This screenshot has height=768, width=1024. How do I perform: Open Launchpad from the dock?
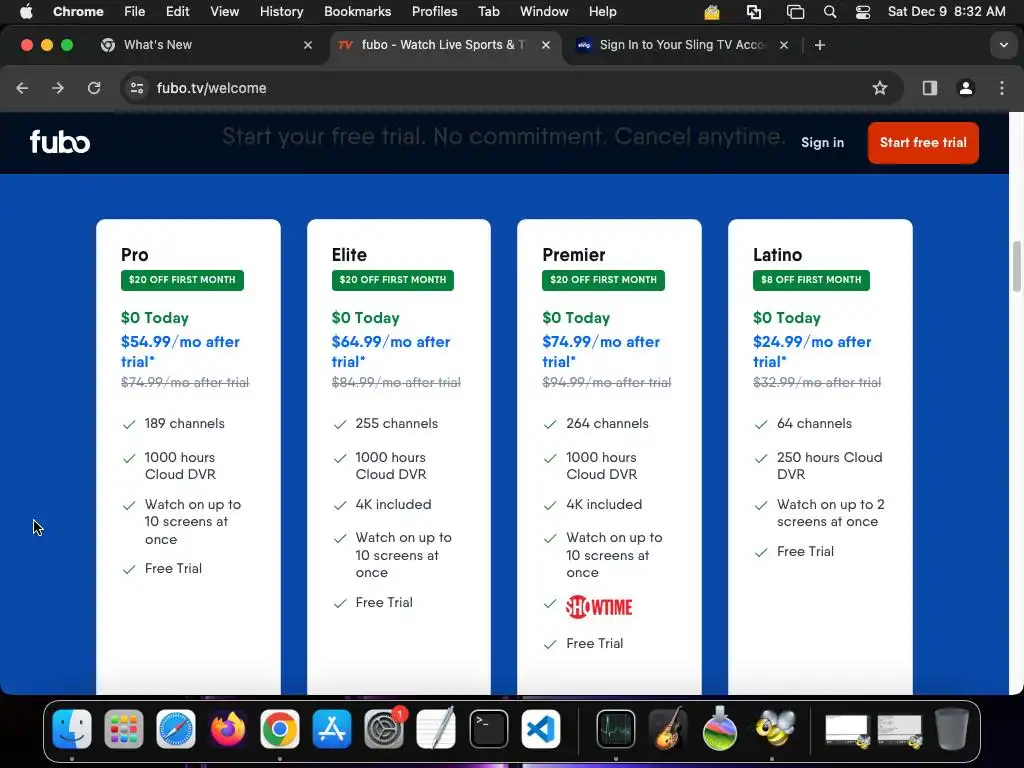pyautogui.click(x=123, y=729)
